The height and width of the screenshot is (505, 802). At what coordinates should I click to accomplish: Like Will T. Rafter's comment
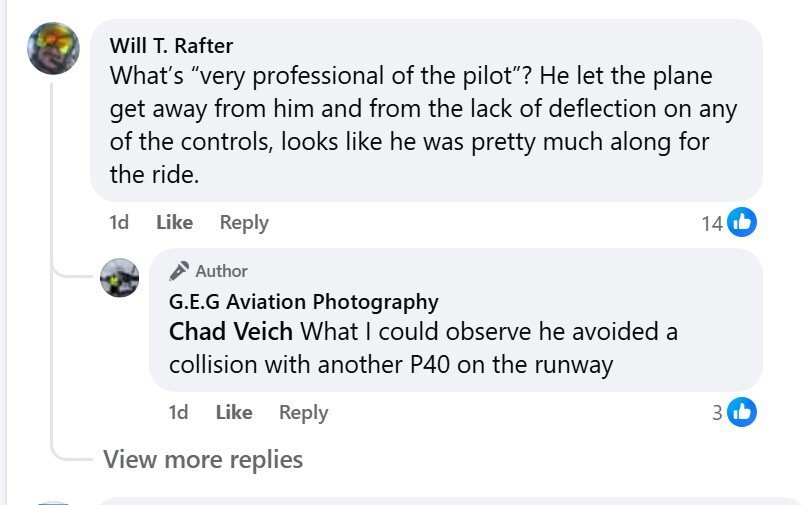[x=174, y=222]
